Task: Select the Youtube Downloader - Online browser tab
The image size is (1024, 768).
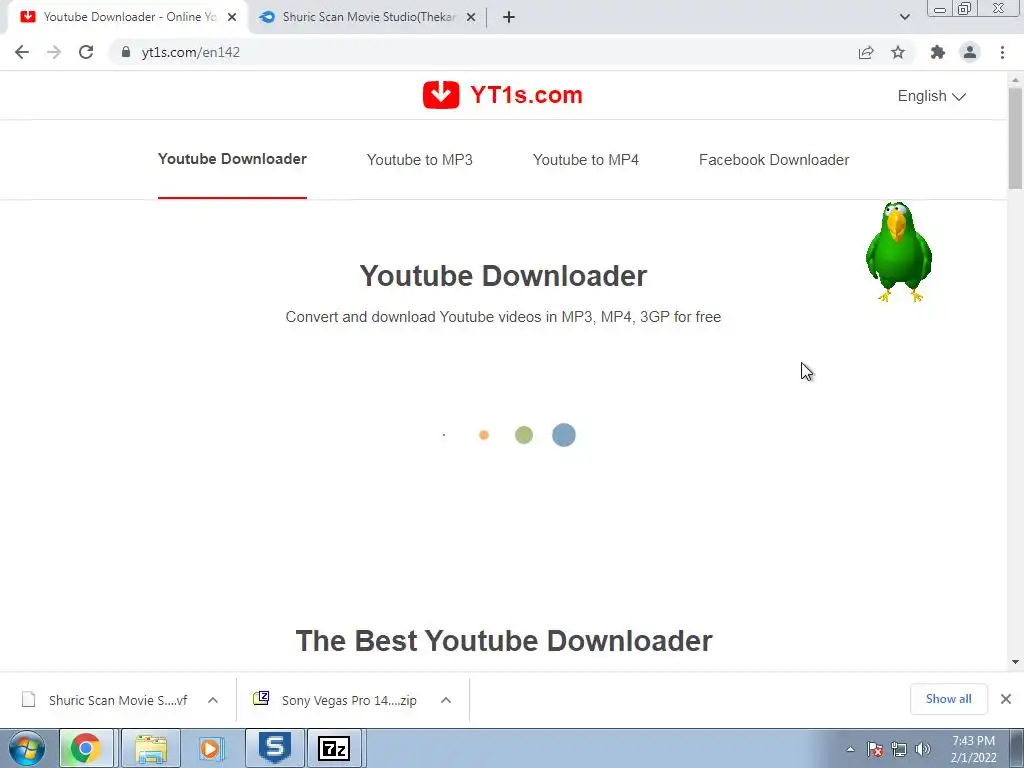Action: coord(128,17)
